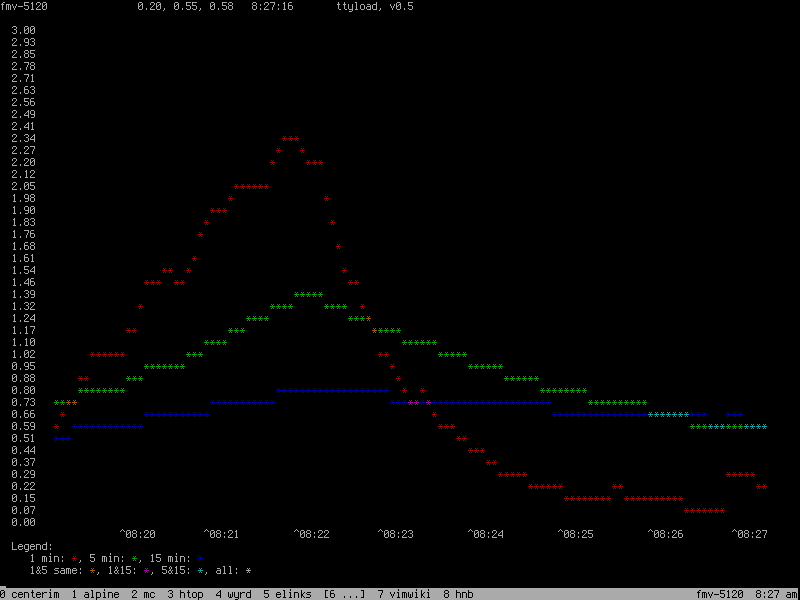The image size is (800, 600).
Task: Click the 1.90 y-axis label
Action: [23, 210]
